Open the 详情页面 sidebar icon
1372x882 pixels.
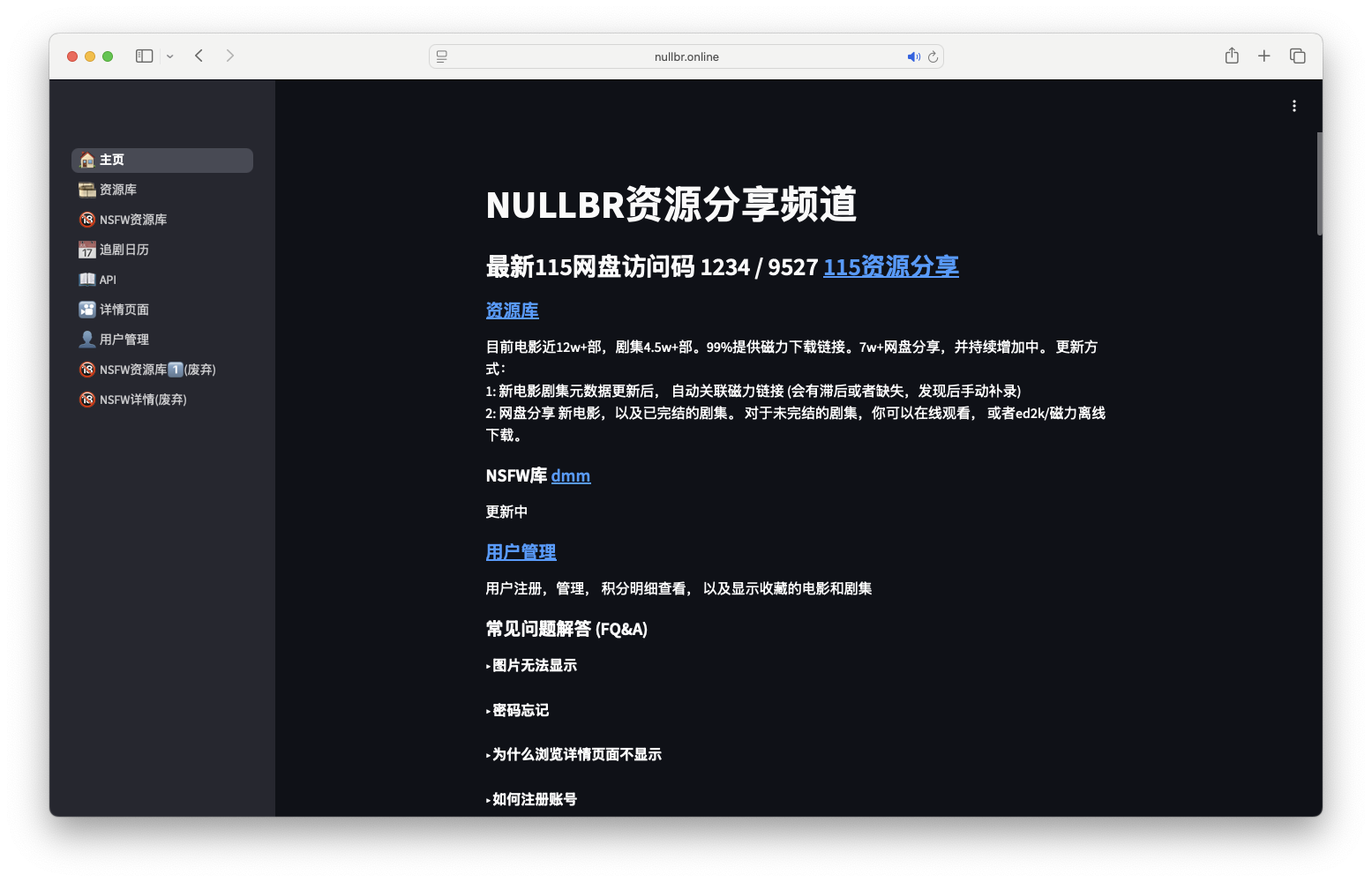(86, 309)
